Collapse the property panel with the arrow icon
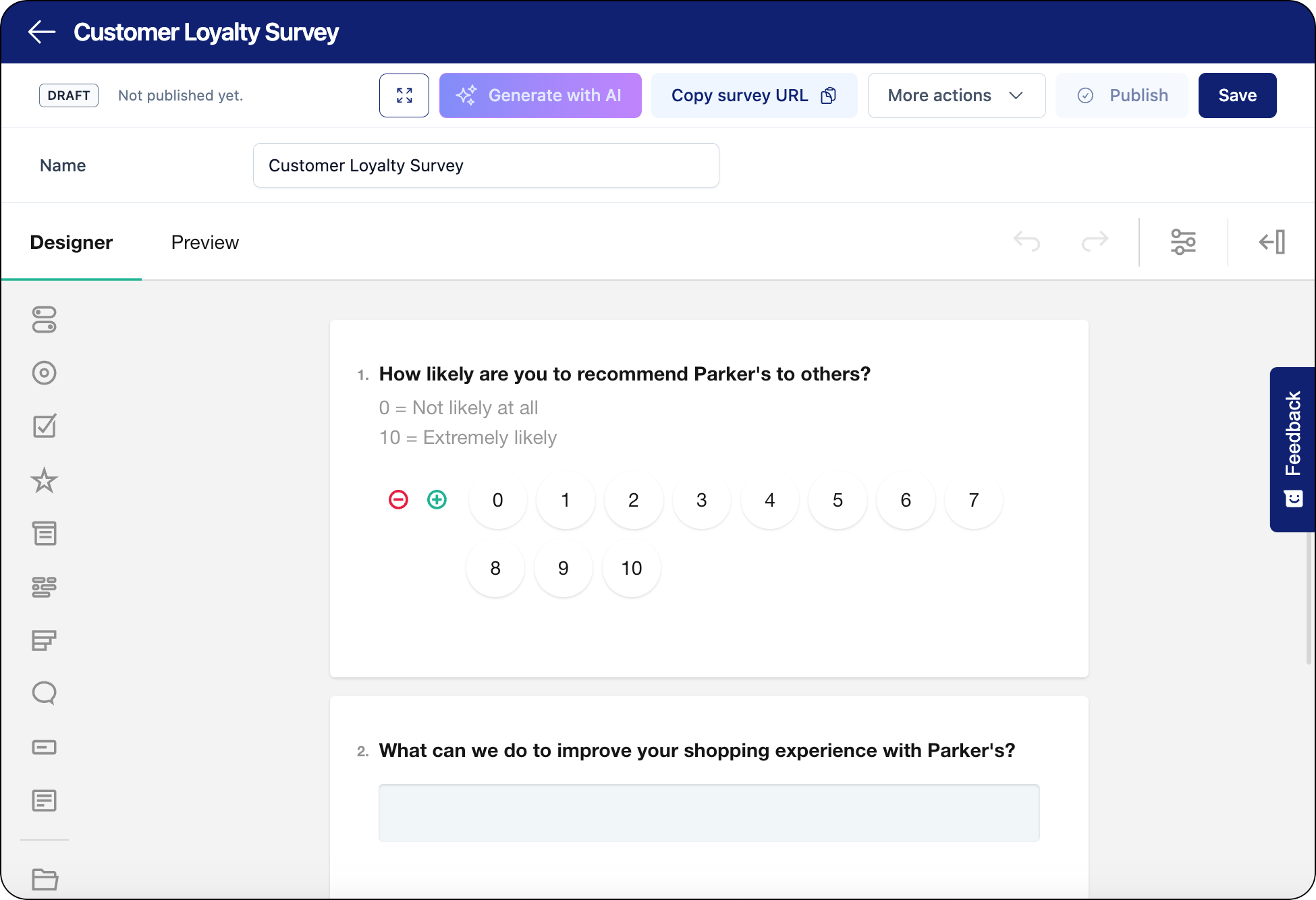This screenshot has width=1316, height=900. click(x=1271, y=242)
